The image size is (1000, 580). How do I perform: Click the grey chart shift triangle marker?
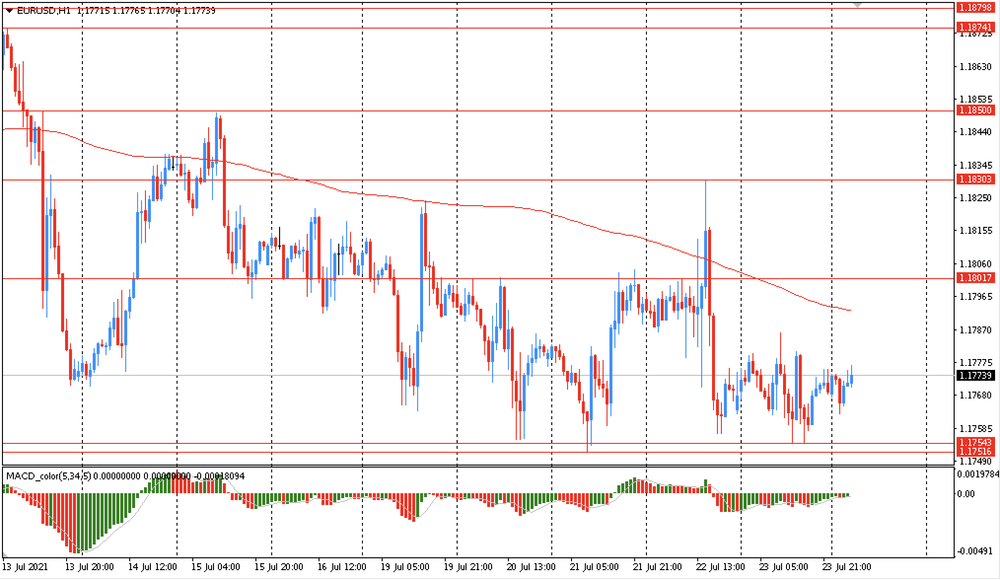click(x=857, y=4)
